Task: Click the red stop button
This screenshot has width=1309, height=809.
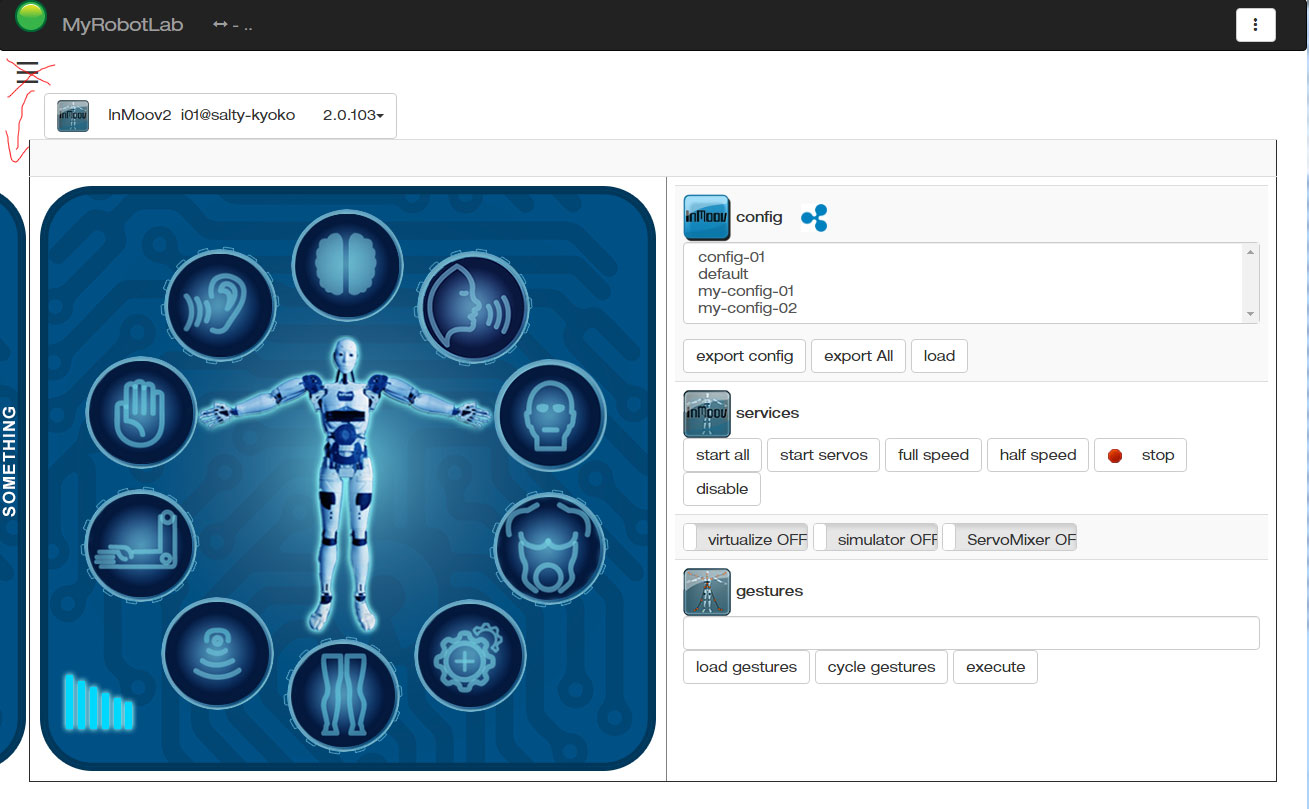Action: click(x=1140, y=455)
